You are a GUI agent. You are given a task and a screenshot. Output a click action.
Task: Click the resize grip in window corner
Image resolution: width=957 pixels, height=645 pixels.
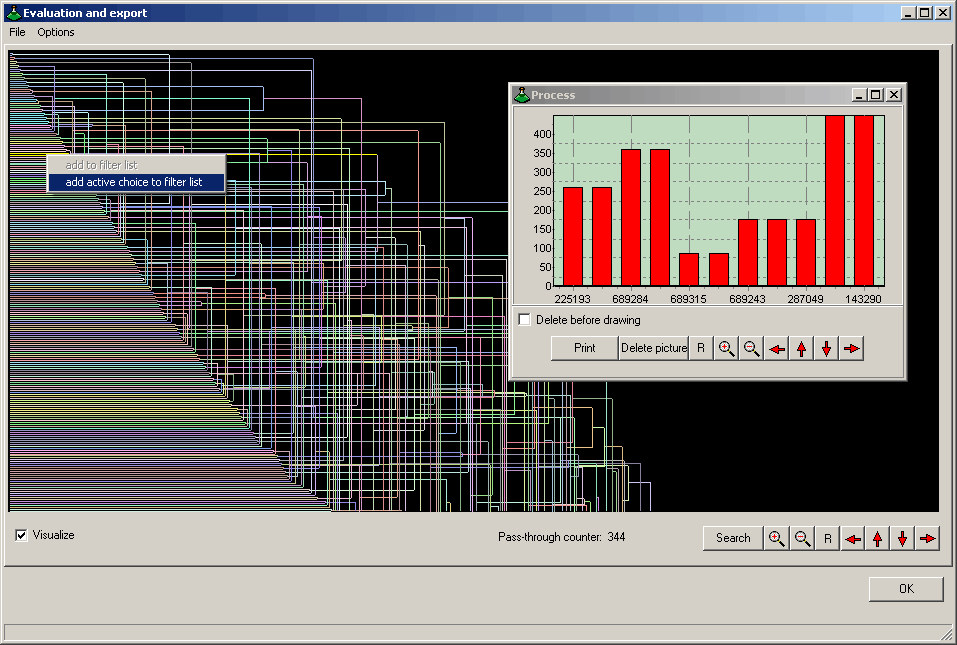click(947, 635)
